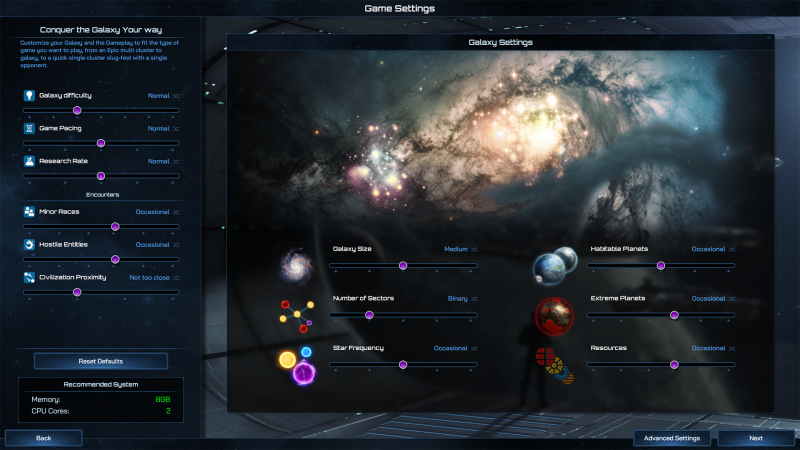Click the recommended CPU Cores value '2'
800x450 pixels.
point(168,411)
